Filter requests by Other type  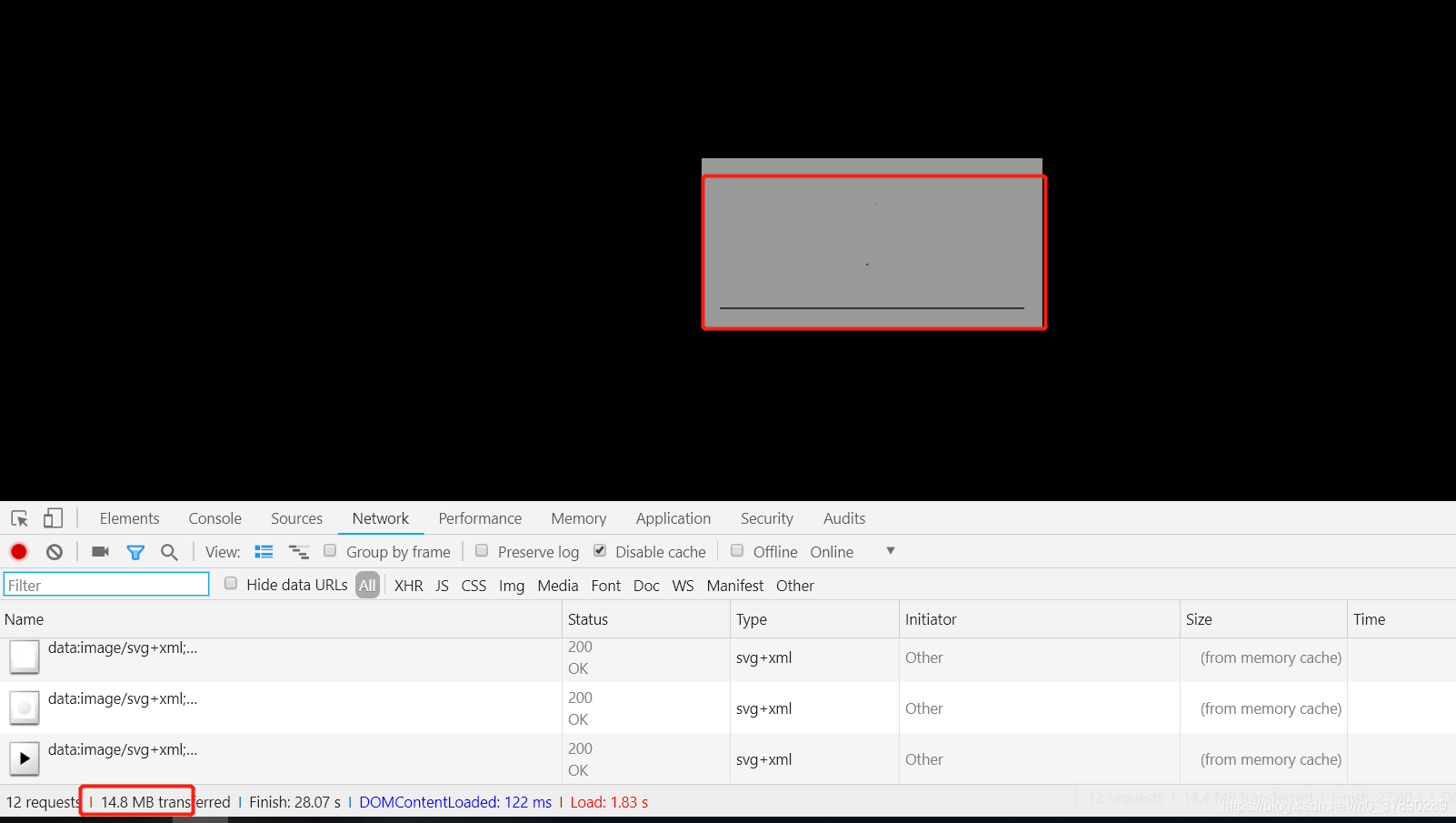795,586
